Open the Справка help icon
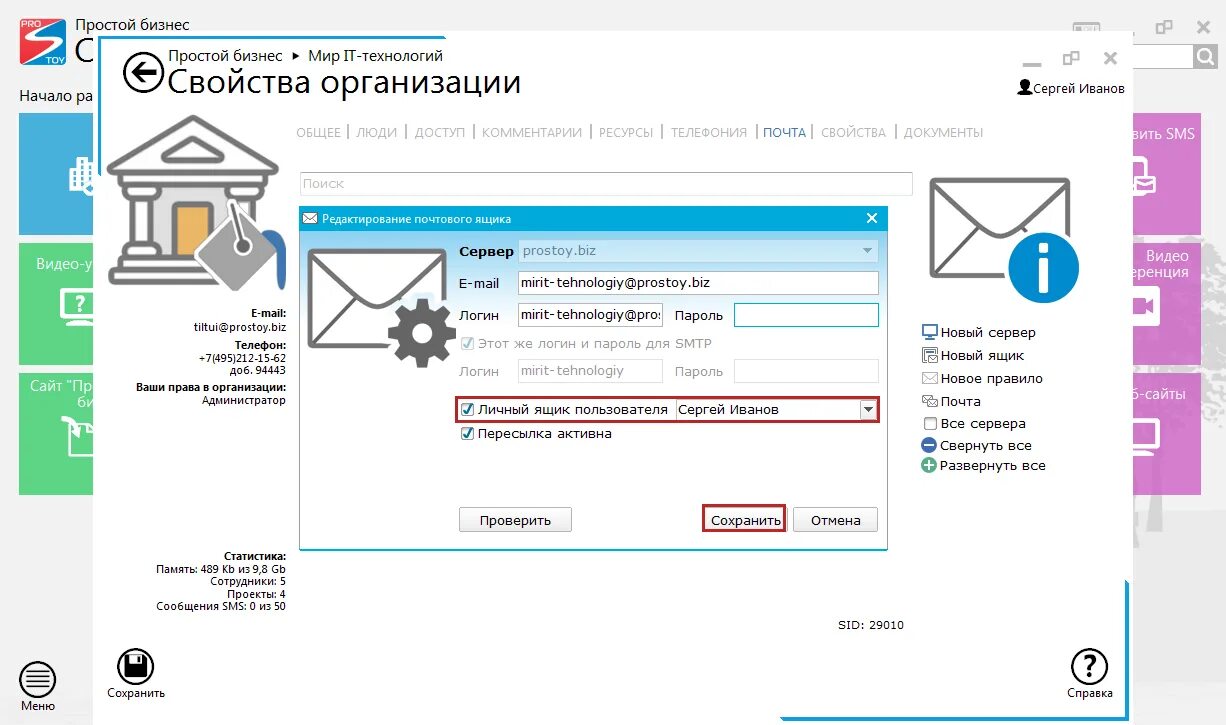The image size is (1226, 725). (1089, 667)
